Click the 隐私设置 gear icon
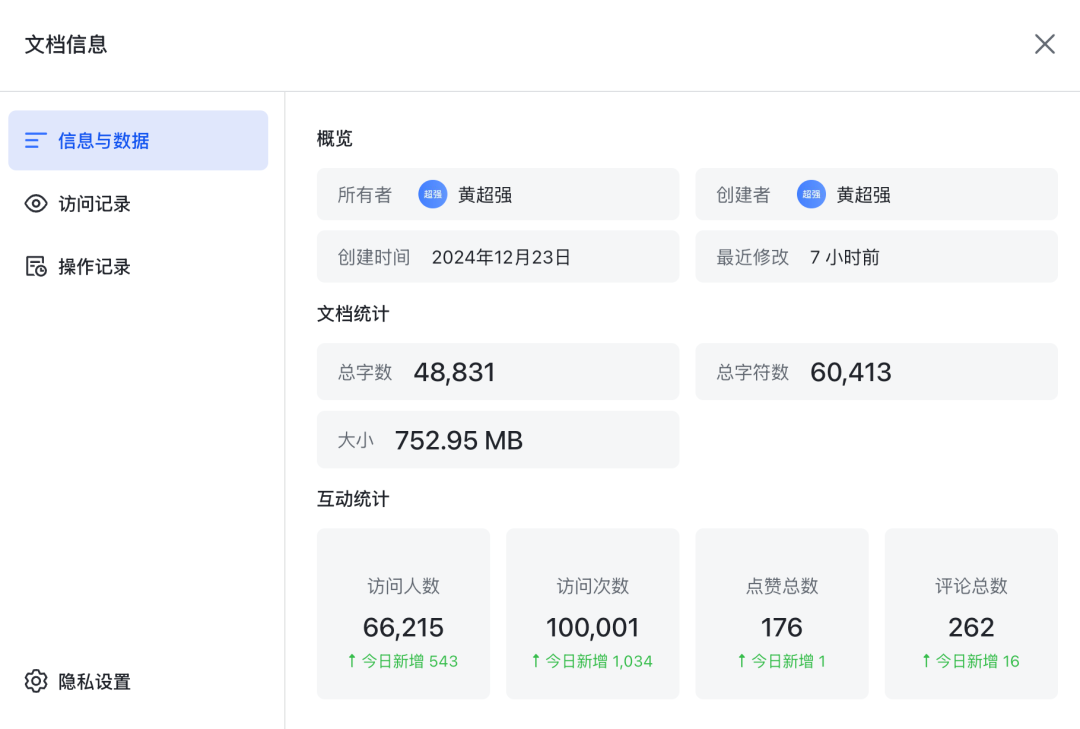This screenshot has height=729, width=1080. coord(36,682)
